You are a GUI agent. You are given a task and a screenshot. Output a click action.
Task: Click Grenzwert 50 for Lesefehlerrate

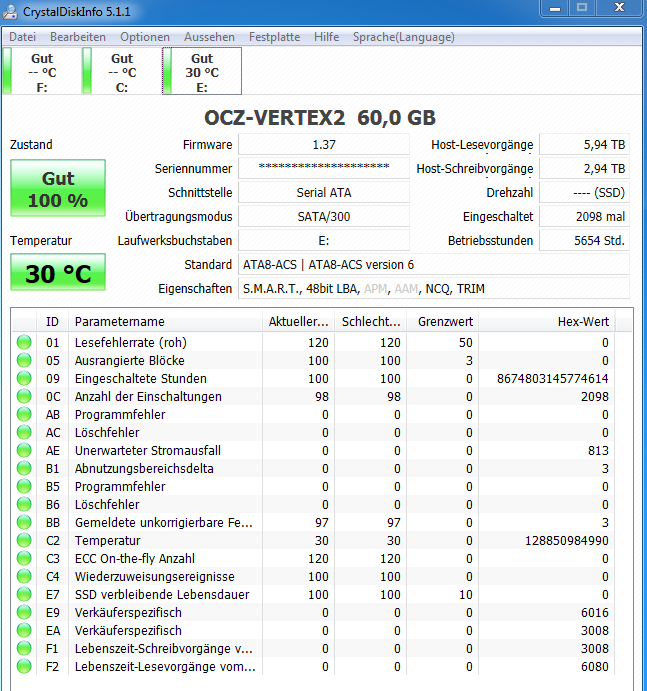465,342
